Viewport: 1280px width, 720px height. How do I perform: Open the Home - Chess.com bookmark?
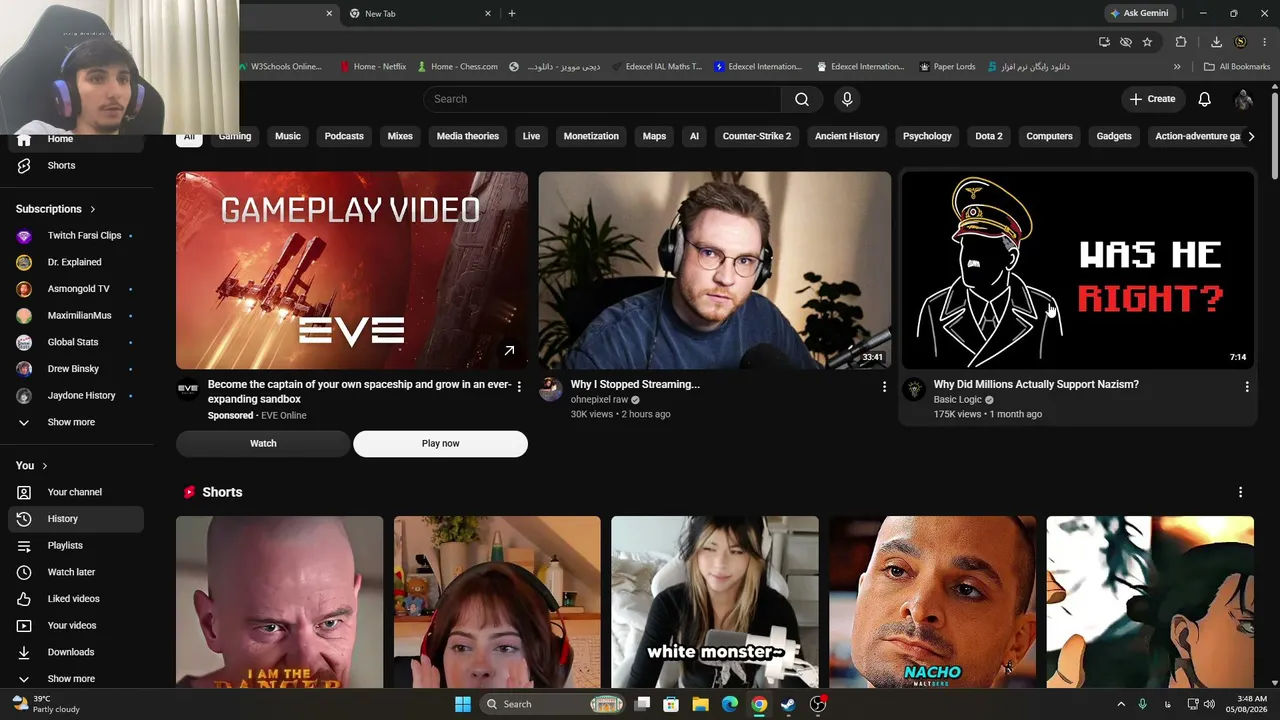(458, 67)
